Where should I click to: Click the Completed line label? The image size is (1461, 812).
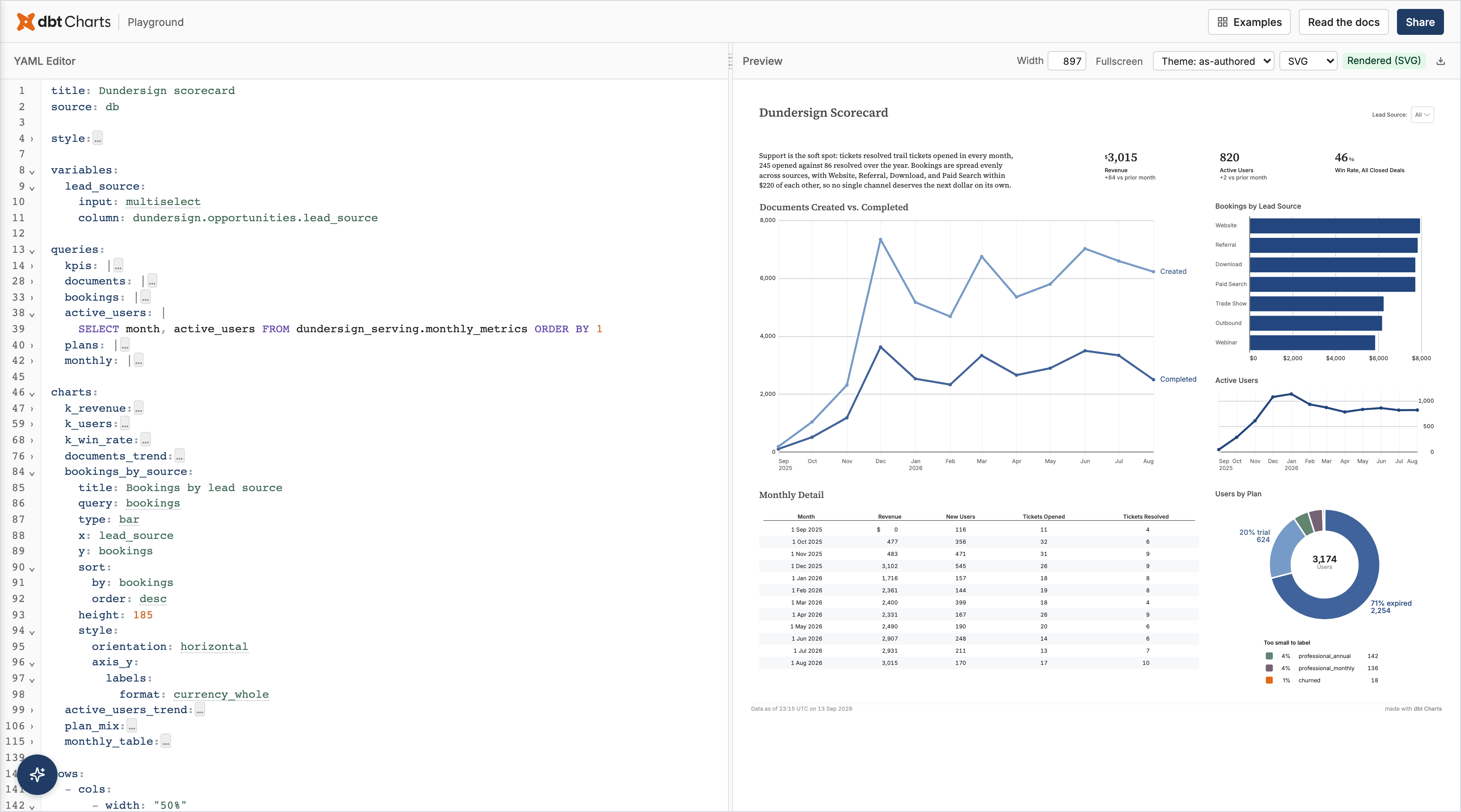point(1178,379)
